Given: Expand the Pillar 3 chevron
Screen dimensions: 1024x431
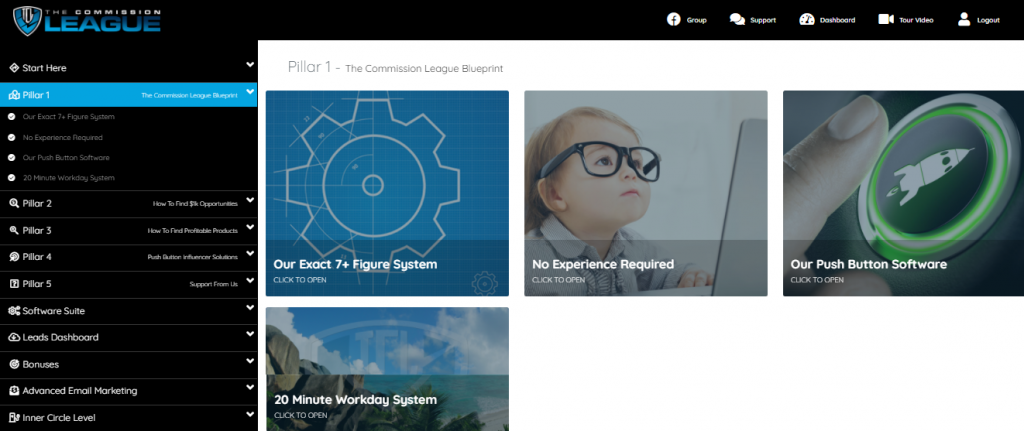Looking at the screenshot, I should point(250,227).
